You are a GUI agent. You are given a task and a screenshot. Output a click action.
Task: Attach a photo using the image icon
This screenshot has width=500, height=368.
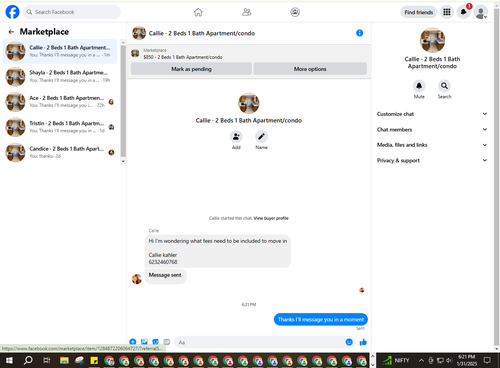click(x=144, y=342)
